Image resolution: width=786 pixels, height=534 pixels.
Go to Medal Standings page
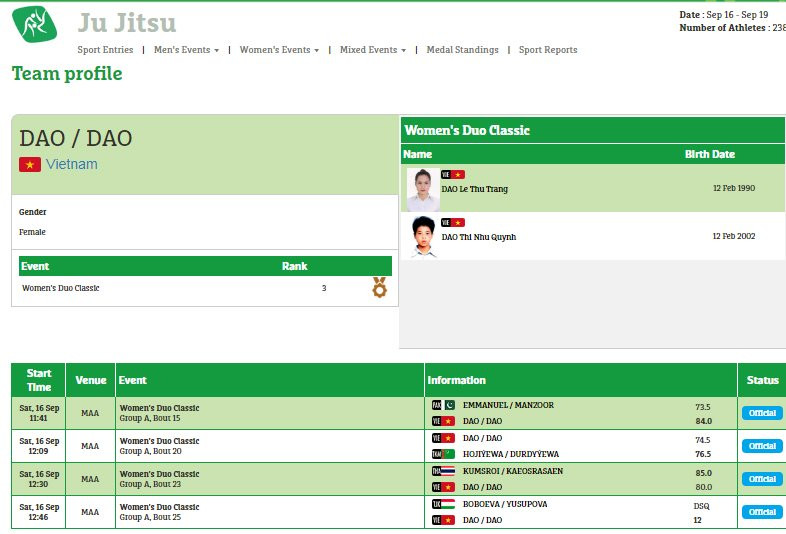(462, 50)
